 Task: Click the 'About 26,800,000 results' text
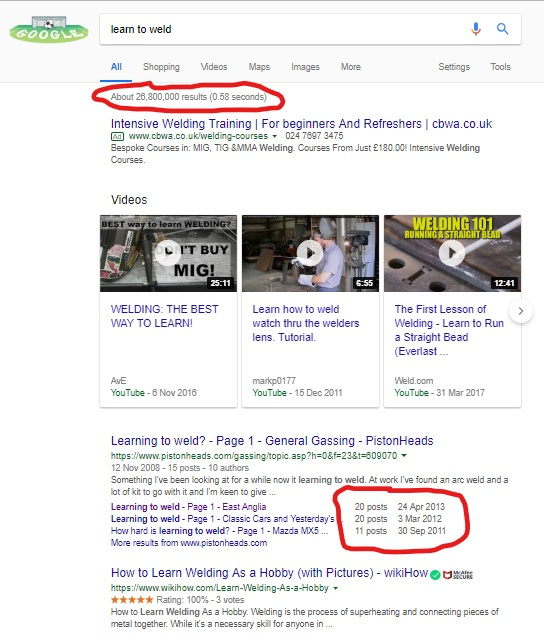coord(189,97)
